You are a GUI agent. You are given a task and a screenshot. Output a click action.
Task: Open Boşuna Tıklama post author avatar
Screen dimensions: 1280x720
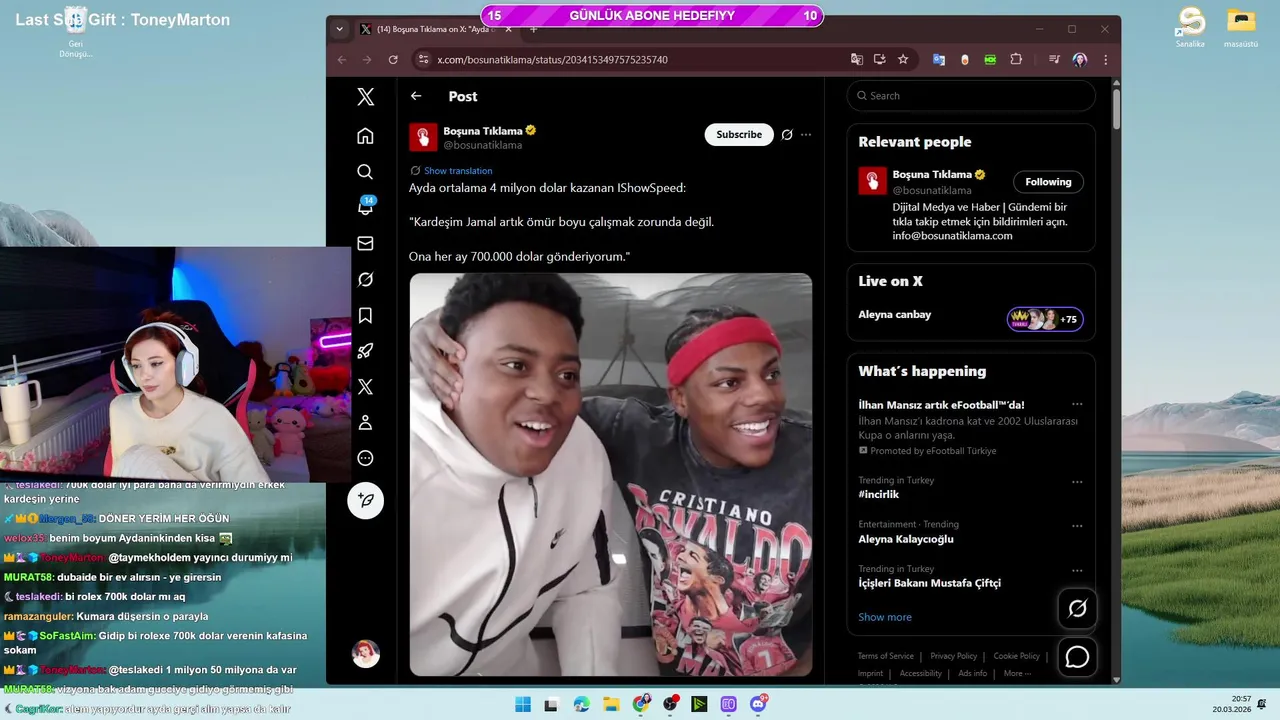click(423, 137)
